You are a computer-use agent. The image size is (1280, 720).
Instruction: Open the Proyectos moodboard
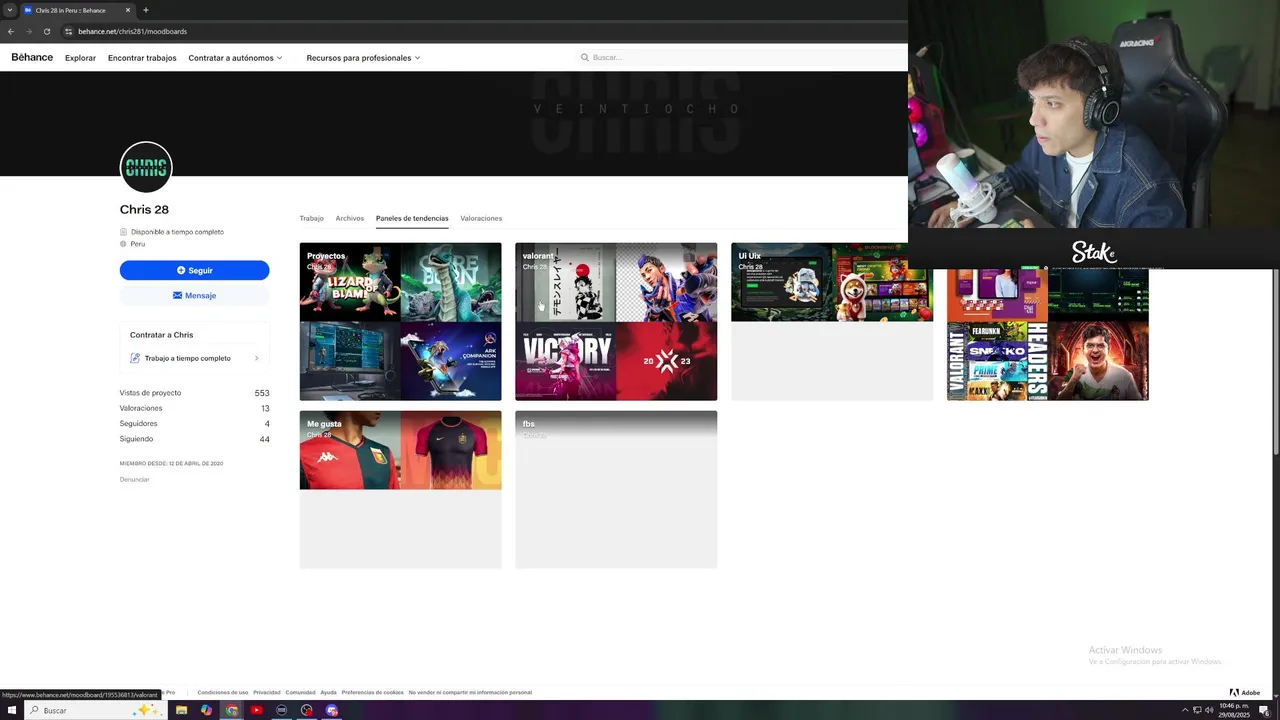(x=400, y=321)
